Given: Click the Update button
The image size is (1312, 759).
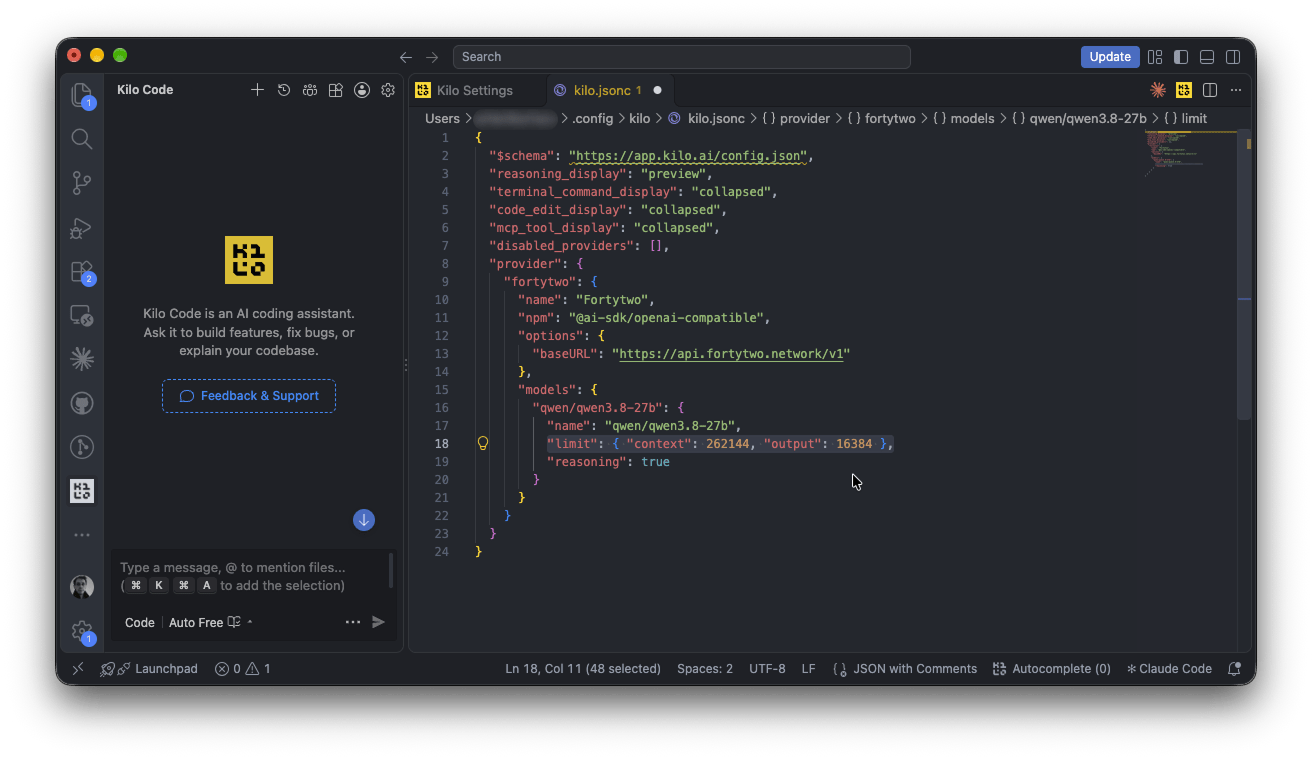Looking at the screenshot, I should coord(1110,57).
